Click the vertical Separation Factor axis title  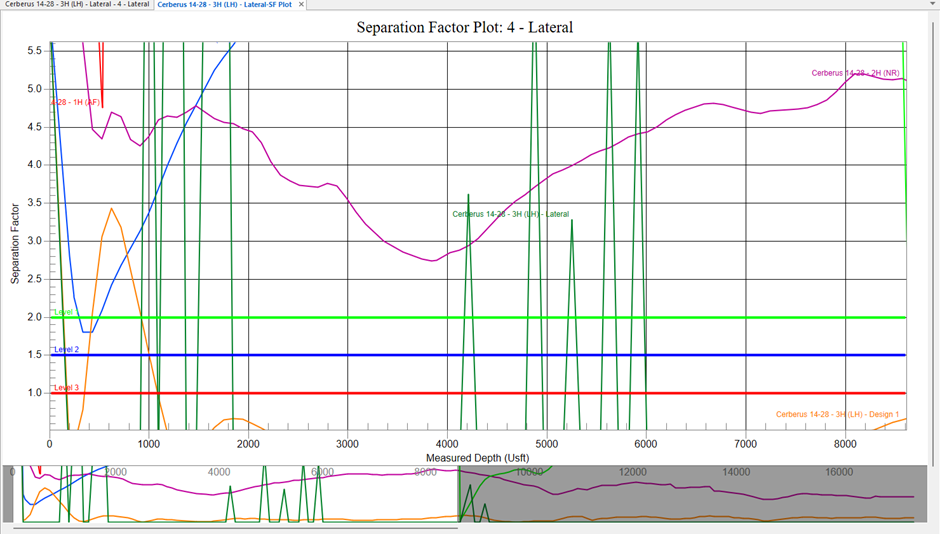coord(16,240)
